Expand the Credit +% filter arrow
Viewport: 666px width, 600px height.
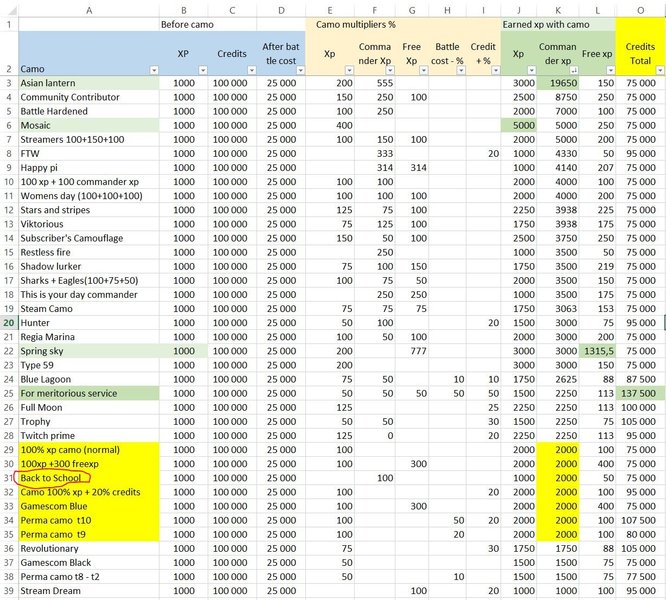click(496, 70)
